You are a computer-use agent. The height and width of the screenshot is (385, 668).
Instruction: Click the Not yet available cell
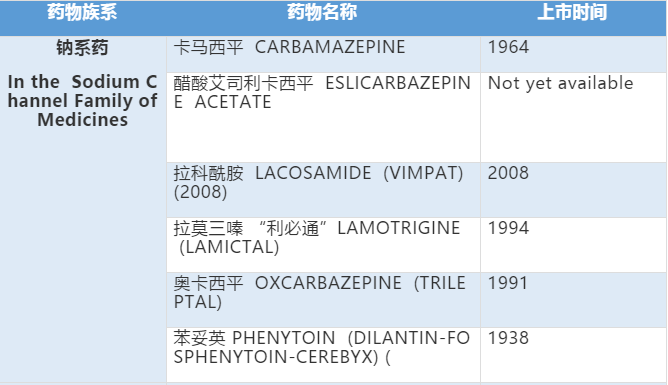[x=573, y=117]
